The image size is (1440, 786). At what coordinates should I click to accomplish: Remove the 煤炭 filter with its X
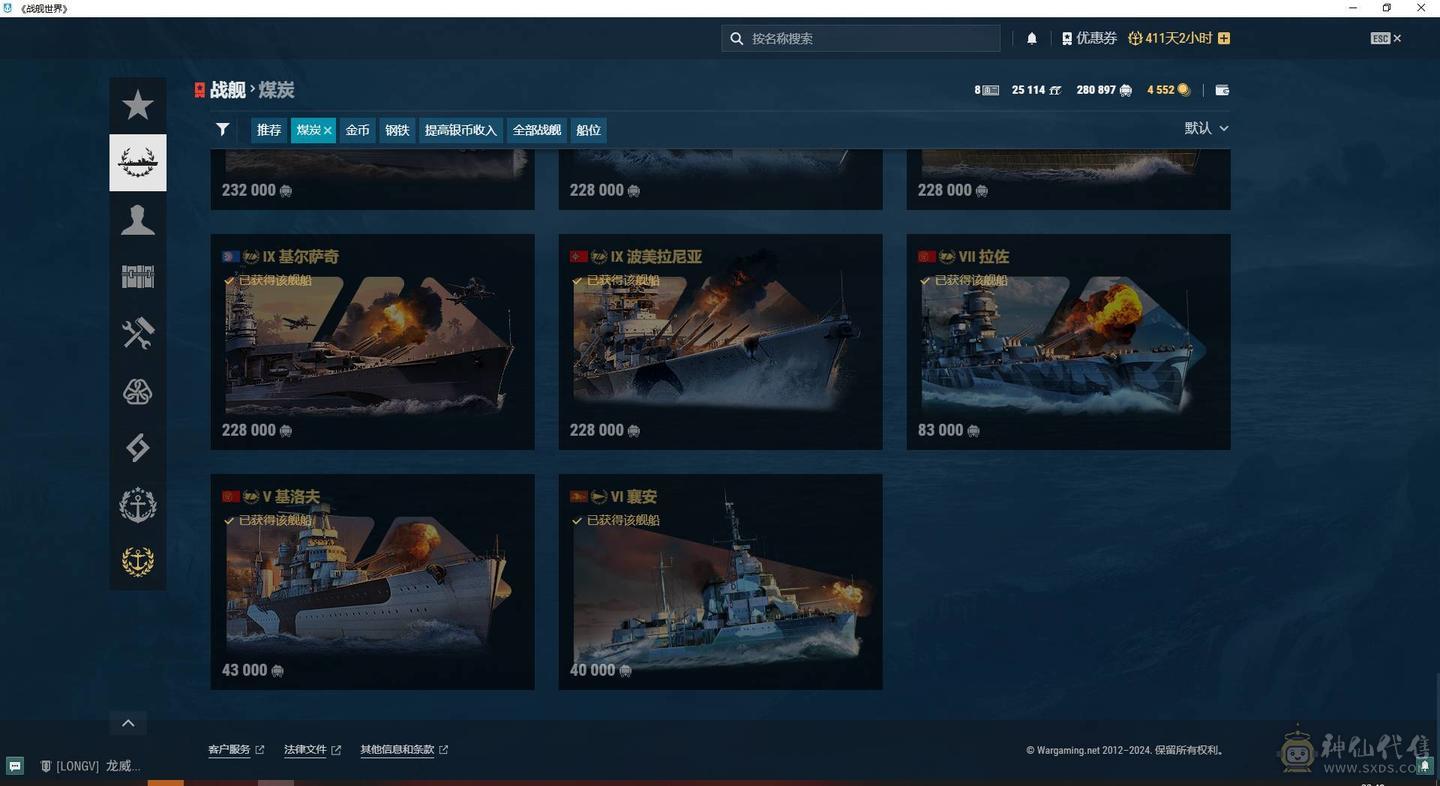tap(327, 131)
